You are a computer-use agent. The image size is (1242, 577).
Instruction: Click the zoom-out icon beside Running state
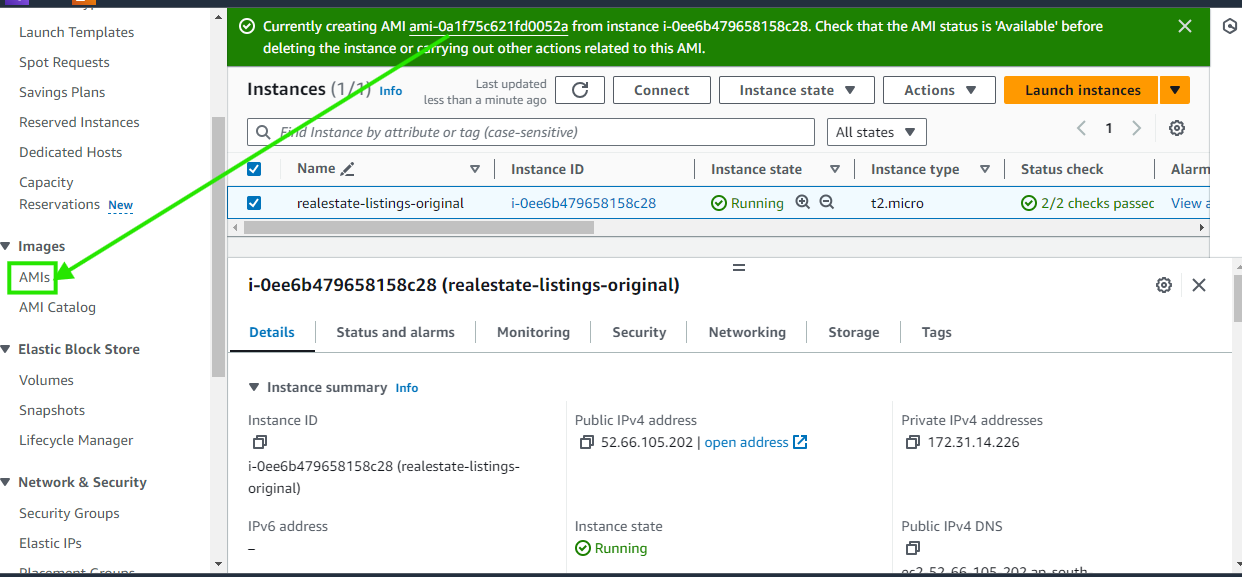pos(827,203)
